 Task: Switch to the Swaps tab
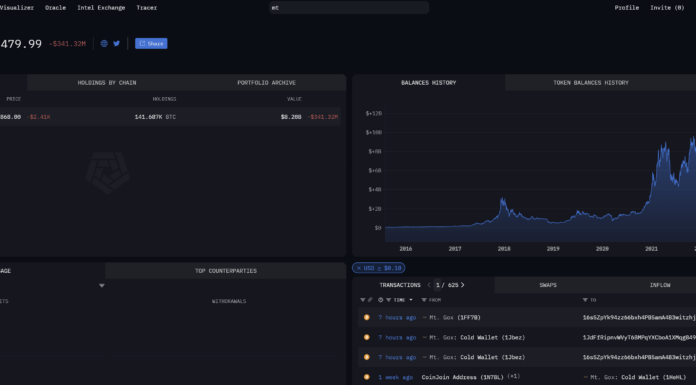point(548,285)
